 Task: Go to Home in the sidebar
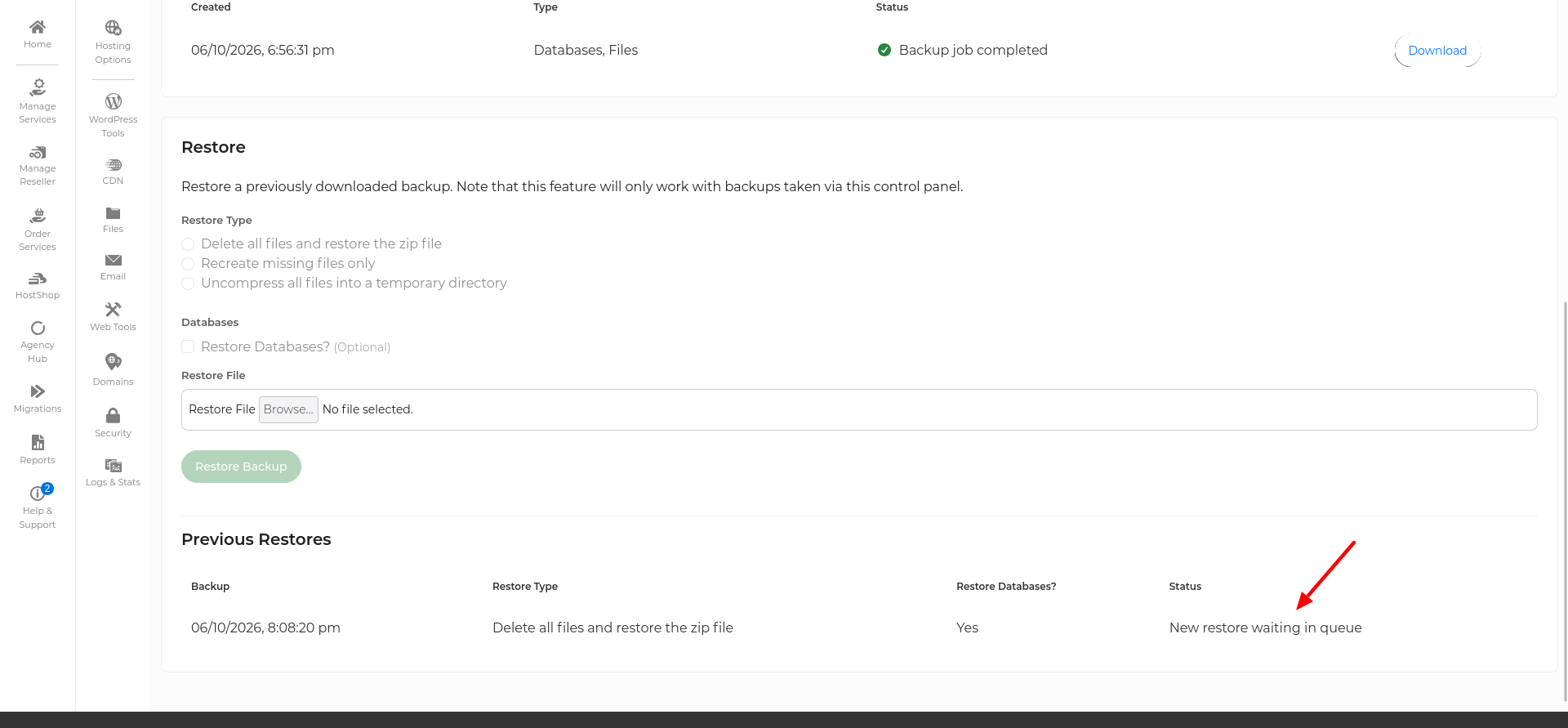tap(38, 34)
